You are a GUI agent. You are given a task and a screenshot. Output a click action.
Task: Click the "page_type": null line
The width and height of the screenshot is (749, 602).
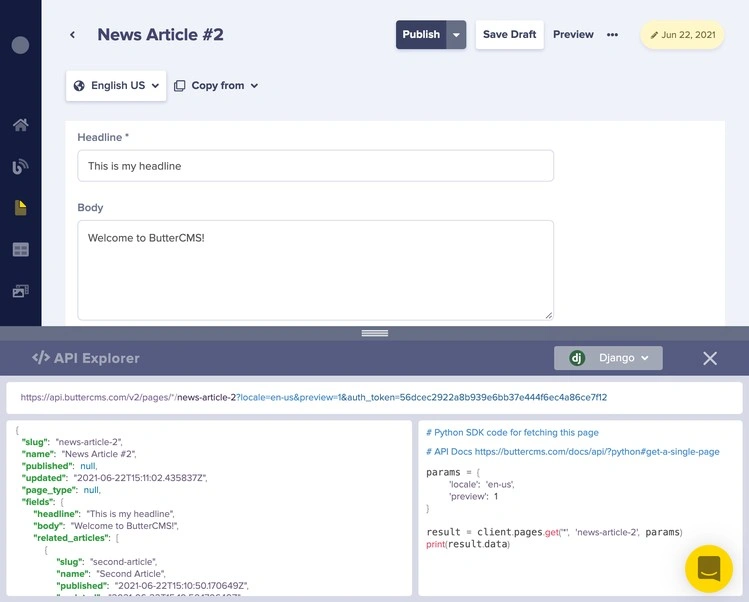click(x=61, y=490)
